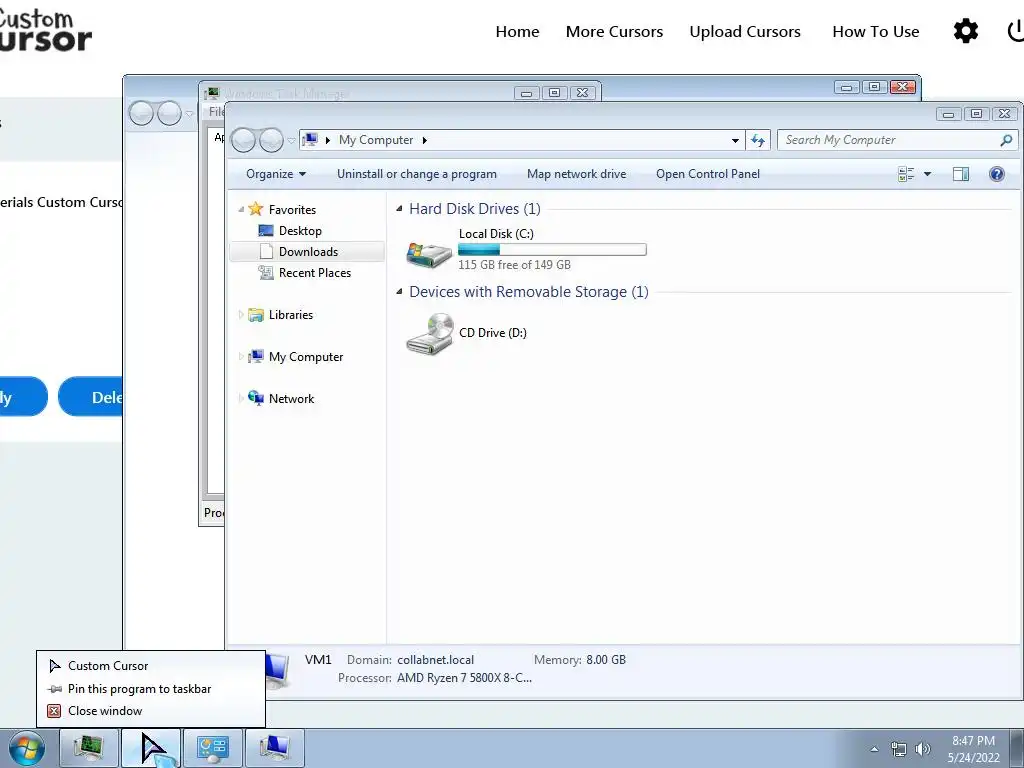This screenshot has width=1024, height=768.
Task: Click the back button in the rear Explorer window
Action: point(141,114)
